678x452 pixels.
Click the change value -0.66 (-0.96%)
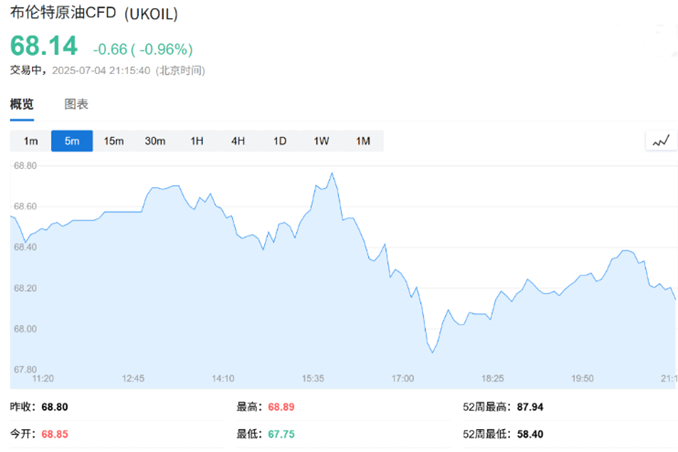click(x=143, y=49)
